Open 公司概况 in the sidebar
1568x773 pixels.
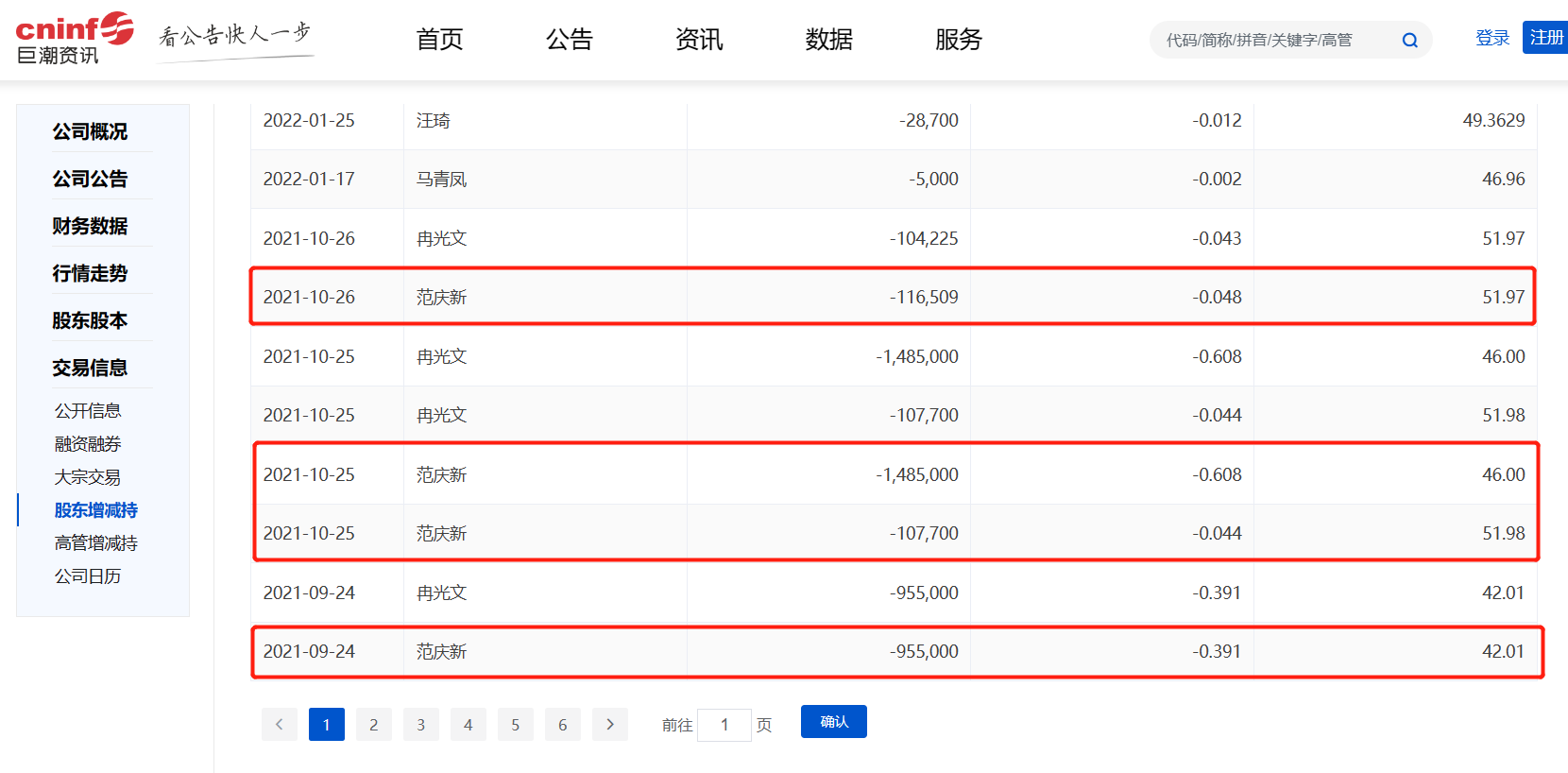click(90, 131)
